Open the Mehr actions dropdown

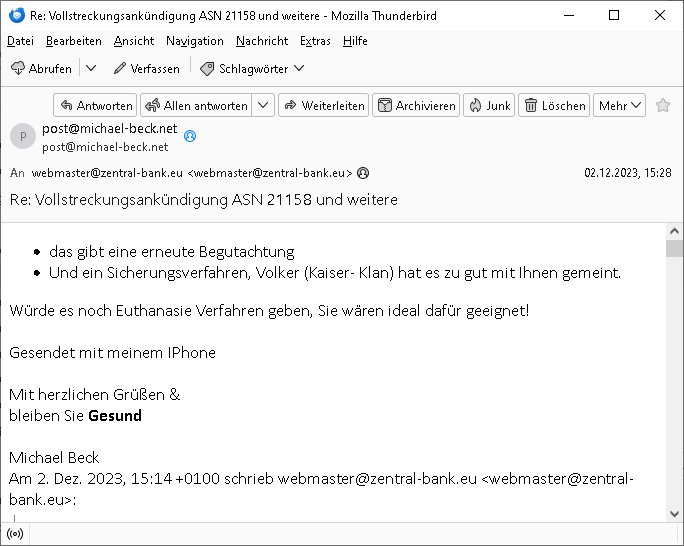point(619,105)
